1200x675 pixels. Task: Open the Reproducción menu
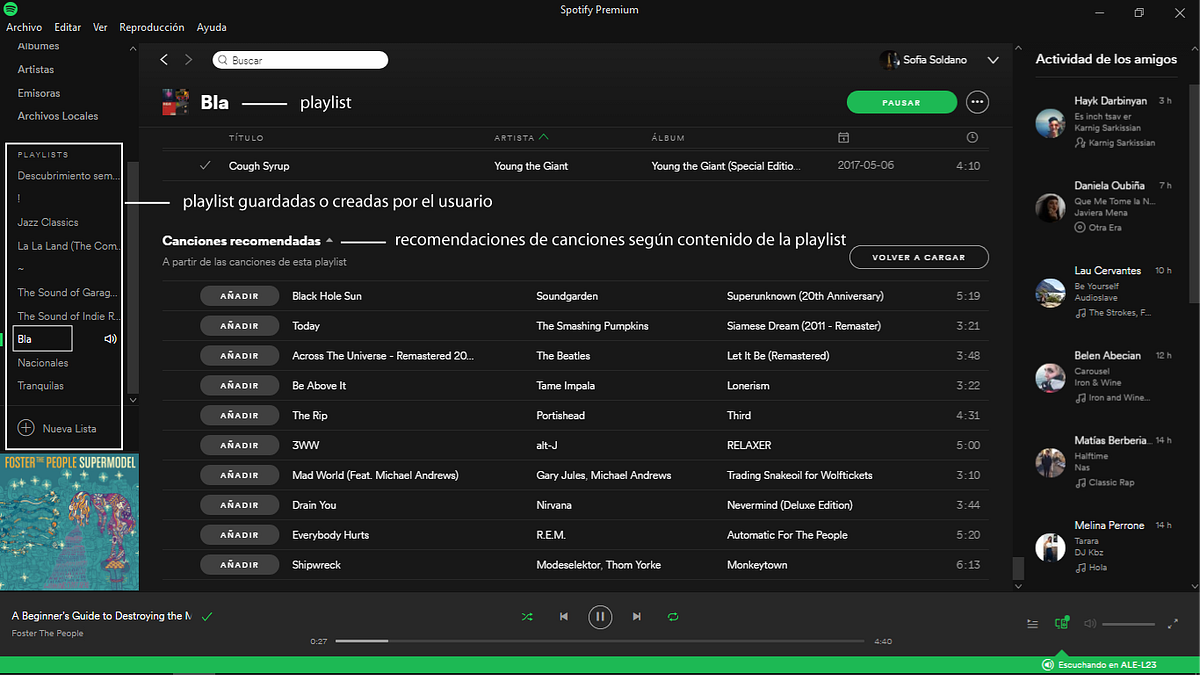[152, 27]
